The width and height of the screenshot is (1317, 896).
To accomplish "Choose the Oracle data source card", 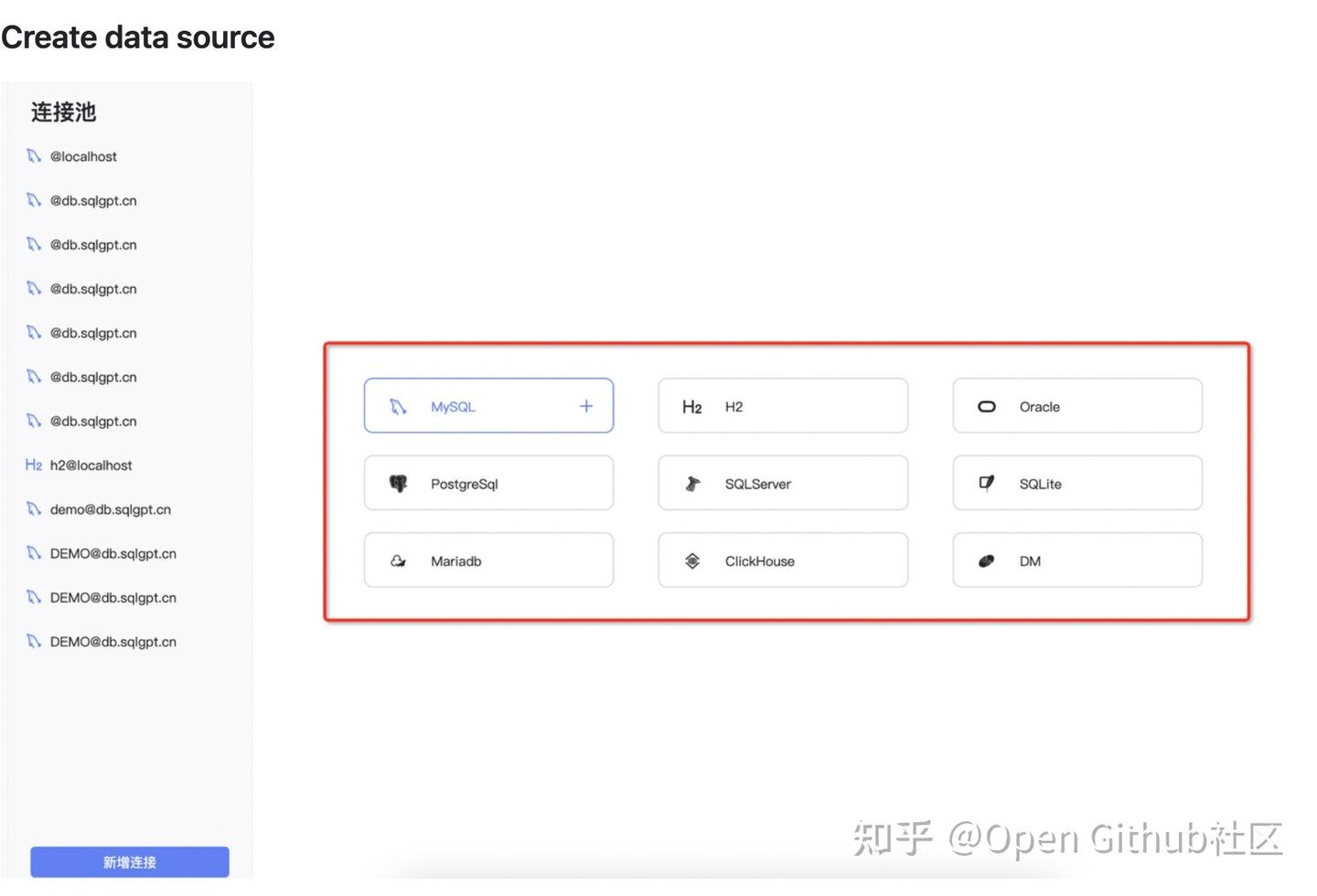I will (1076, 405).
